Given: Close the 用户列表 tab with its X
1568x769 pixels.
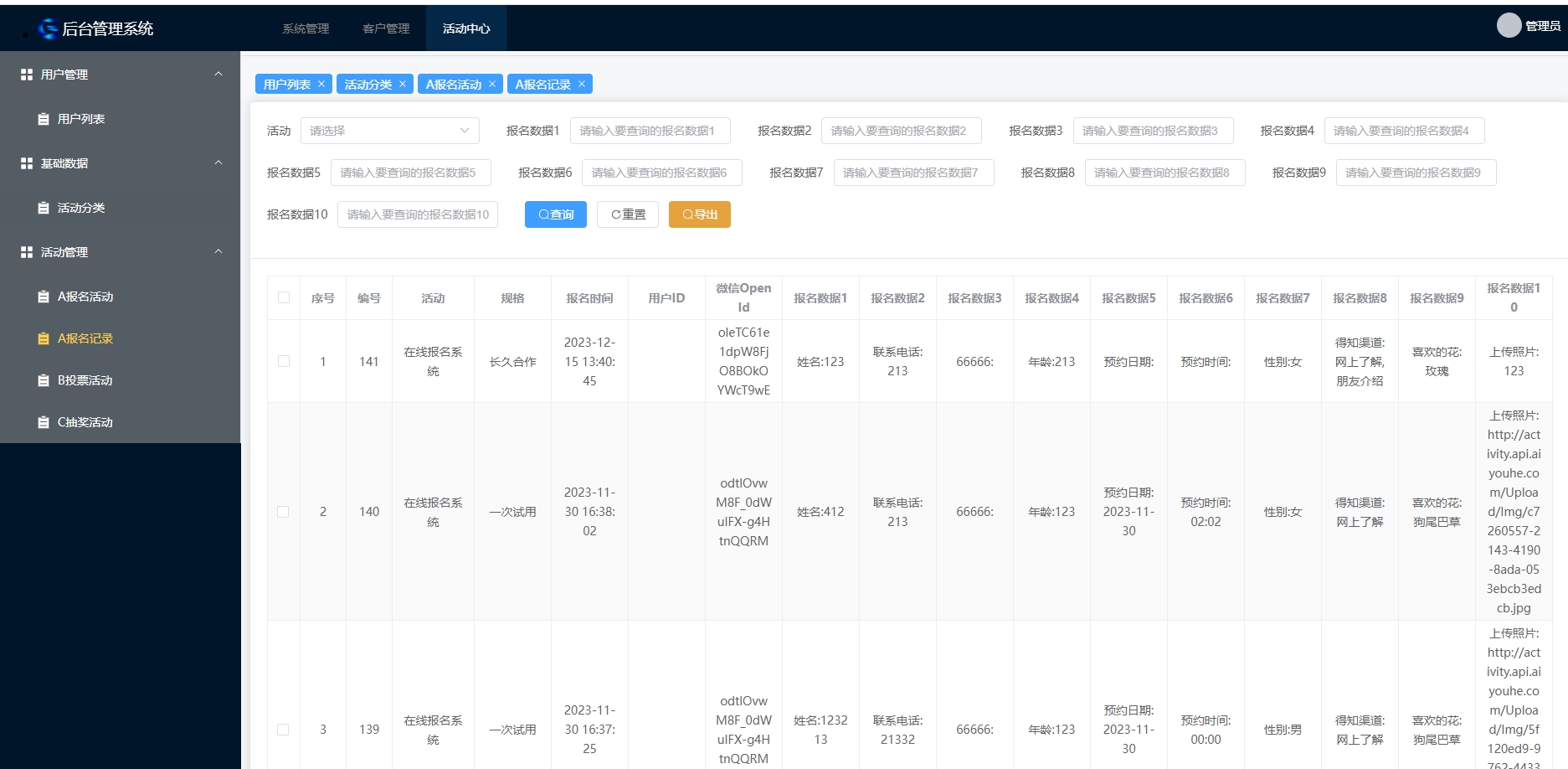Looking at the screenshot, I should coord(321,84).
